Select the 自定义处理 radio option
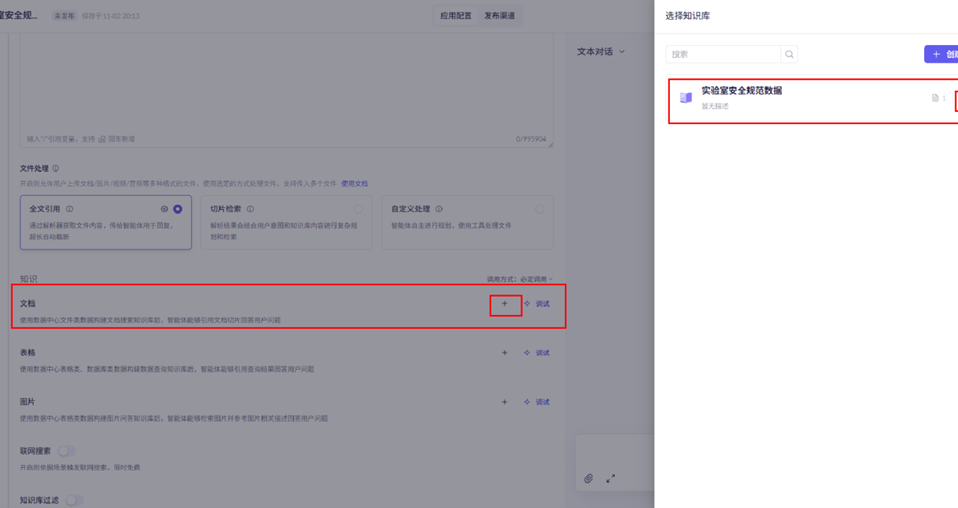The height and width of the screenshot is (508, 958). (539, 209)
